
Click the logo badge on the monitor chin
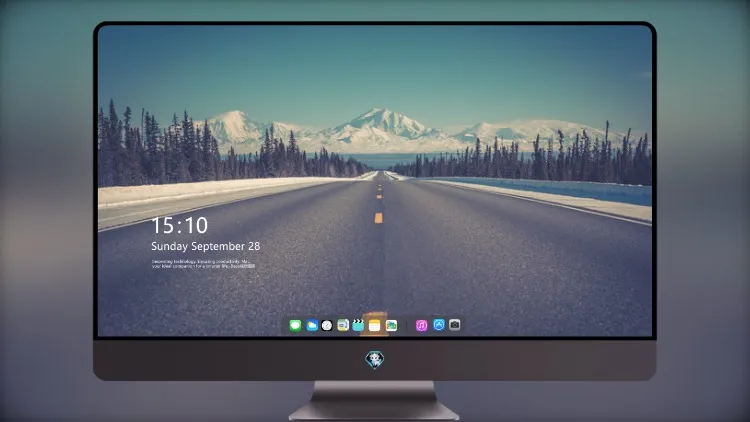[375, 360]
